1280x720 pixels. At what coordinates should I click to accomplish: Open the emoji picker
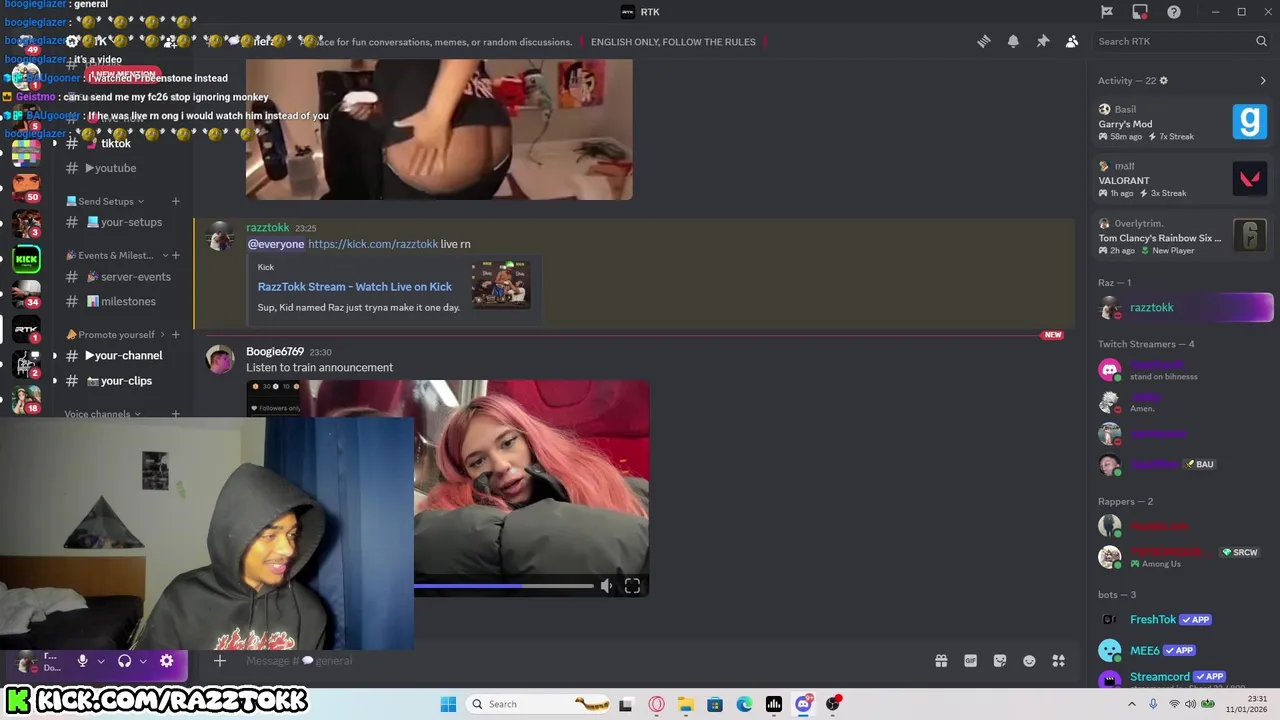tap(1029, 661)
